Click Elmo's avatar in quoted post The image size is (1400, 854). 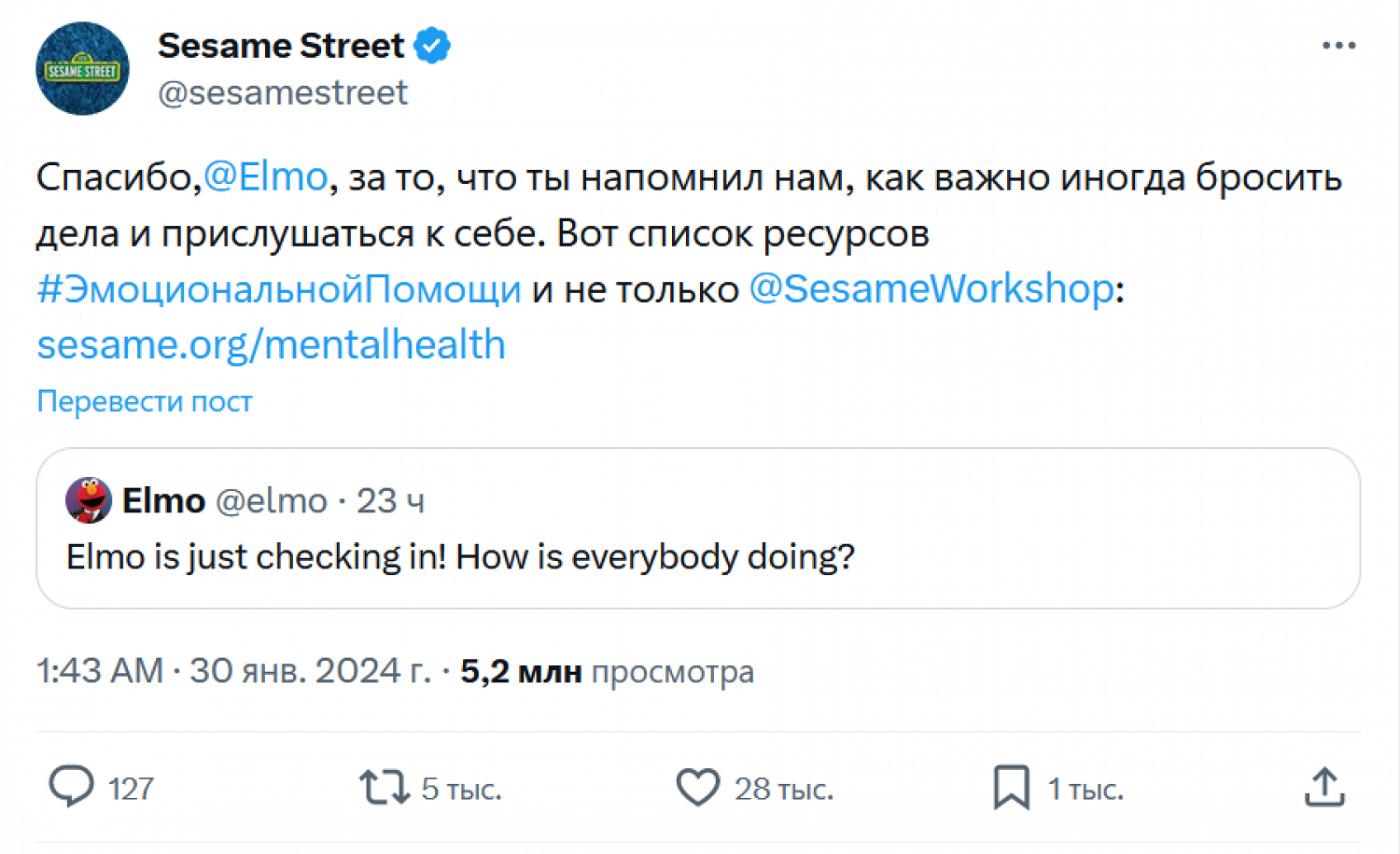89,500
